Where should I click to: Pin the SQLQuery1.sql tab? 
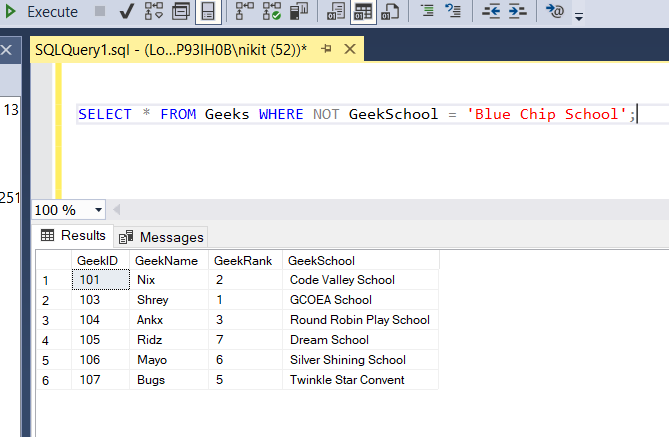[x=326, y=49]
